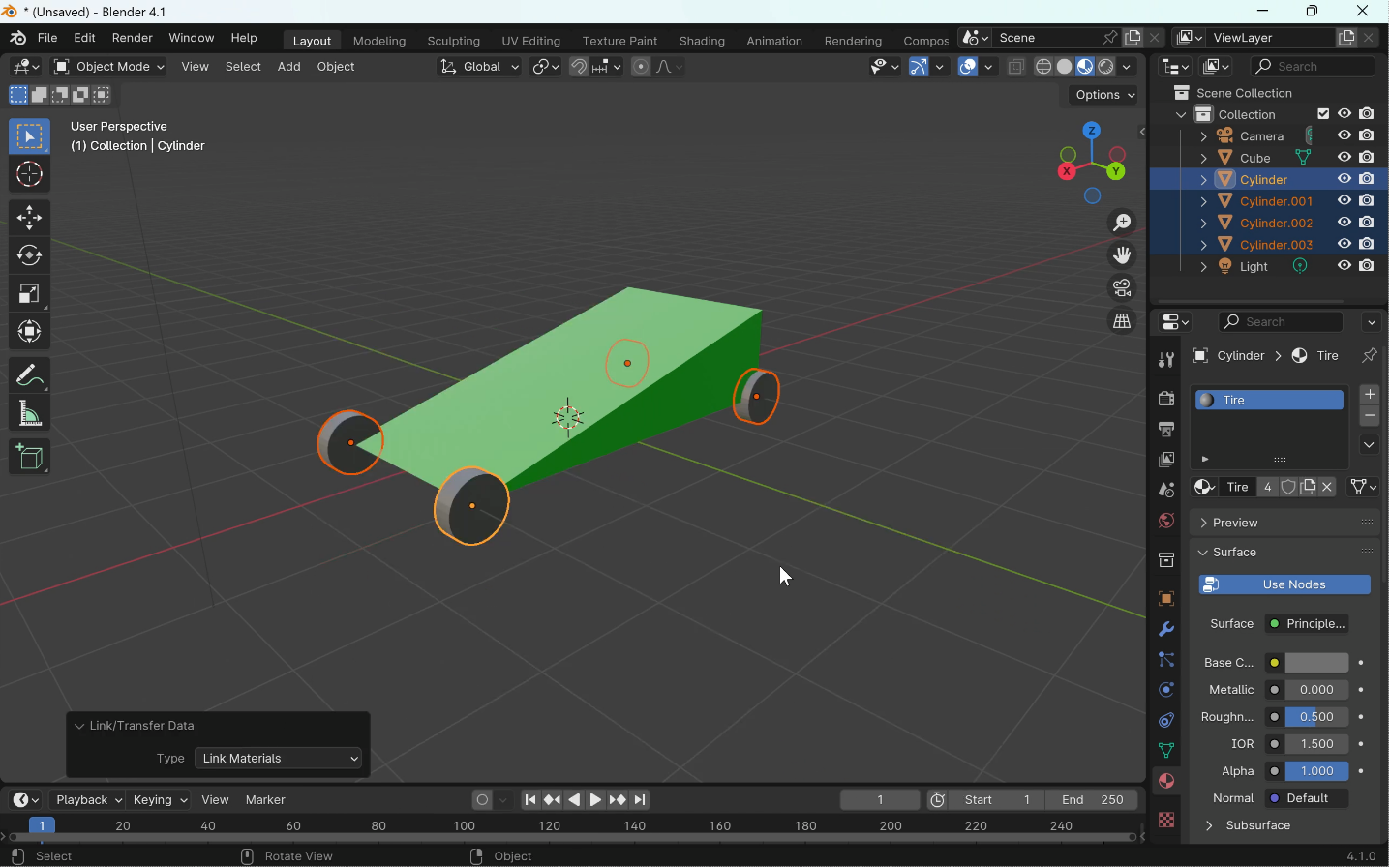
Task: Switch to the Shading workspace tab
Action: tap(703, 41)
